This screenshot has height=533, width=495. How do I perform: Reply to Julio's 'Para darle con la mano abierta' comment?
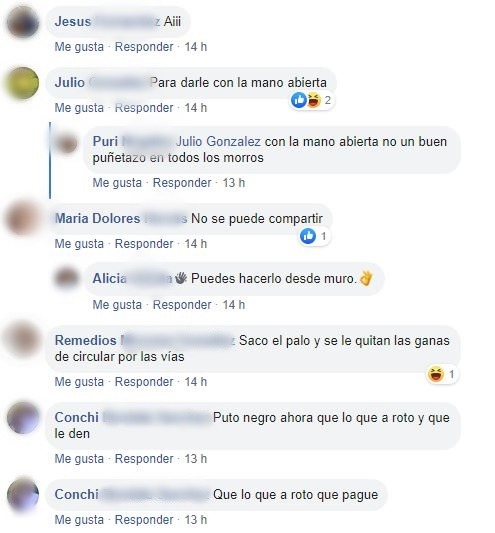pos(144,108)
